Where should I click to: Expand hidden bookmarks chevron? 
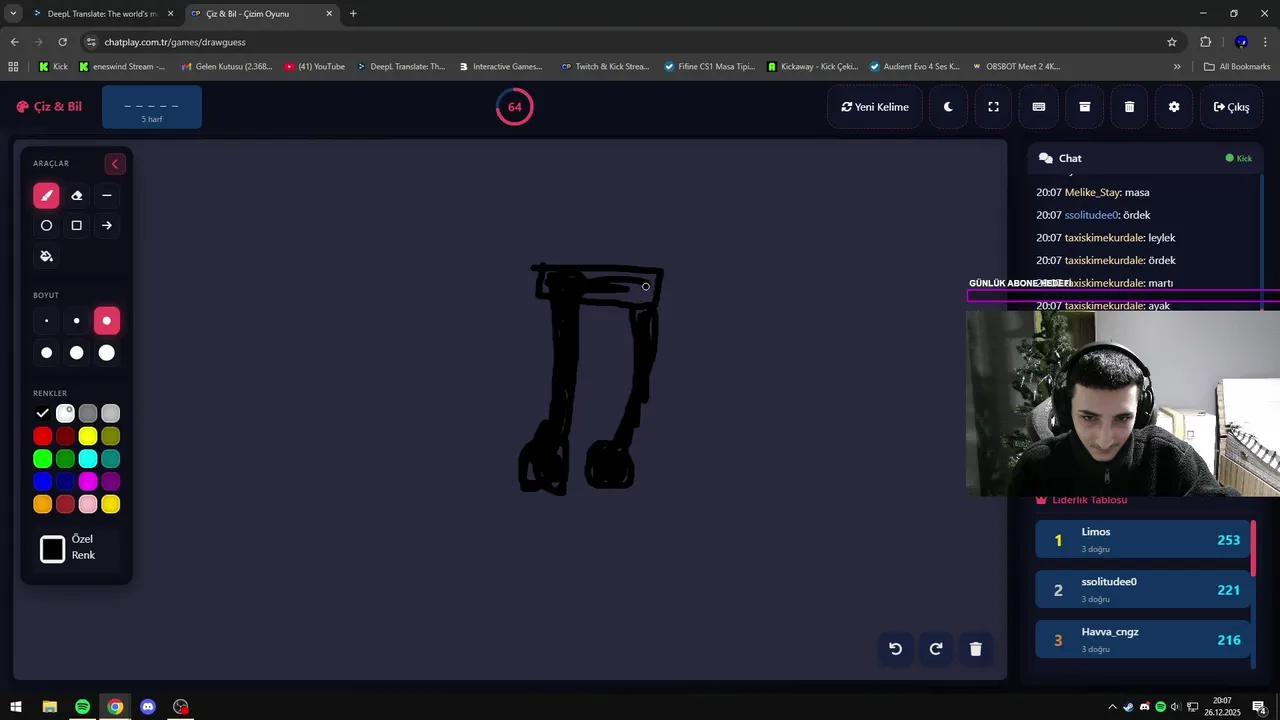[1177, 67]
